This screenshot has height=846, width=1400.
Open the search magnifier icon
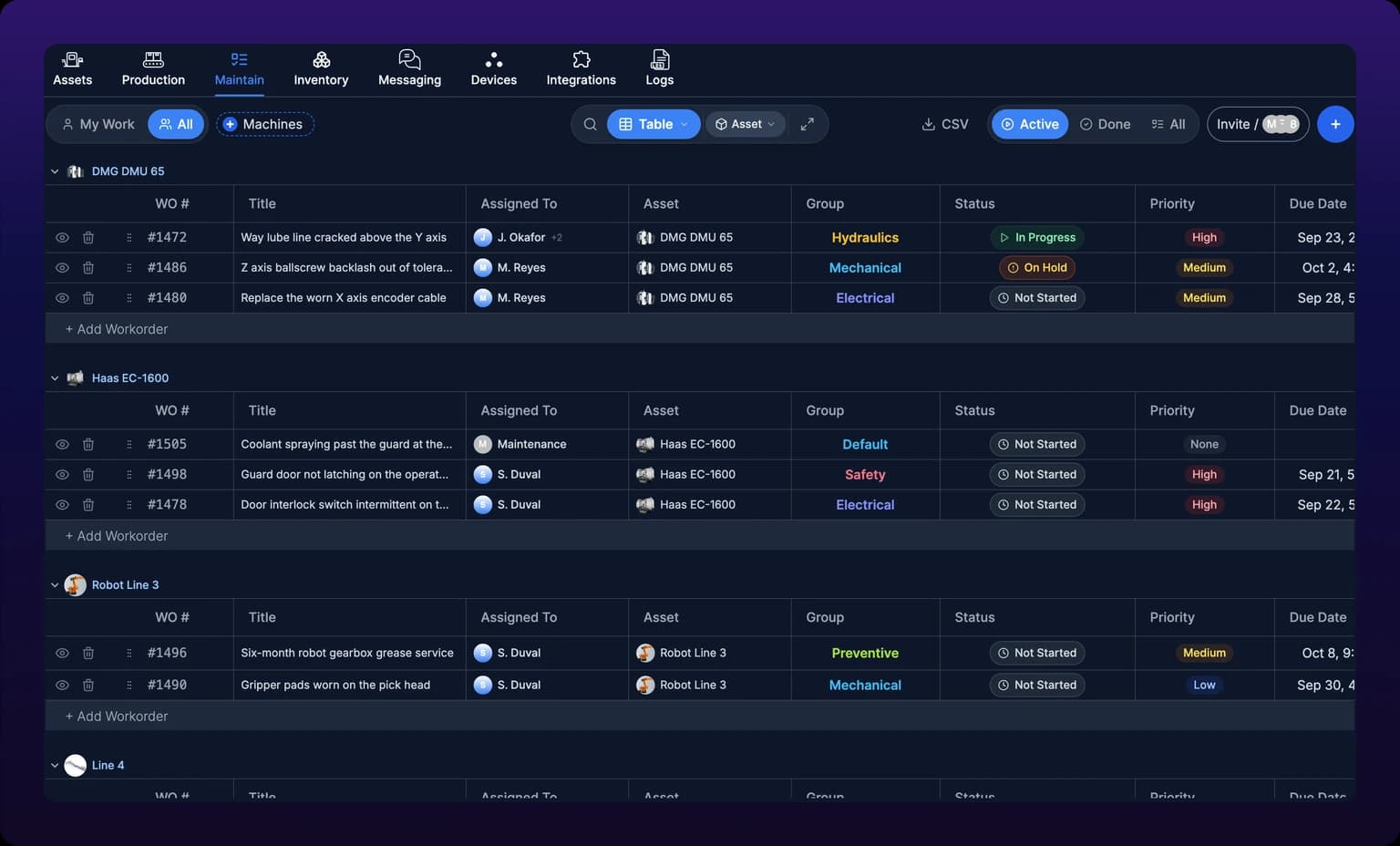[x=591, y=124]
